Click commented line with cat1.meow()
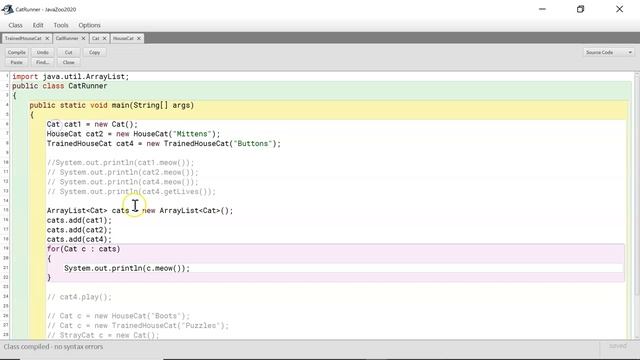Image resolution: width=640 pixels, height=360 pixels. pos(120,163)
